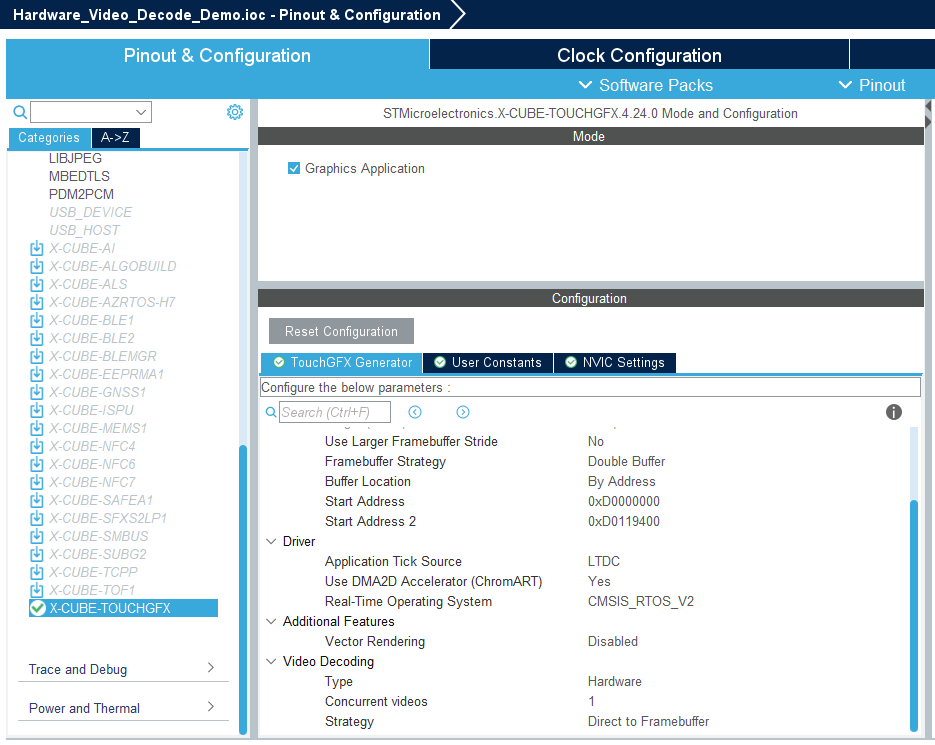The width and height of the screenshot is (935, 745).
Task: Click the download icon beside X-CUBE-TCPP
Action: tap(37, 572)
